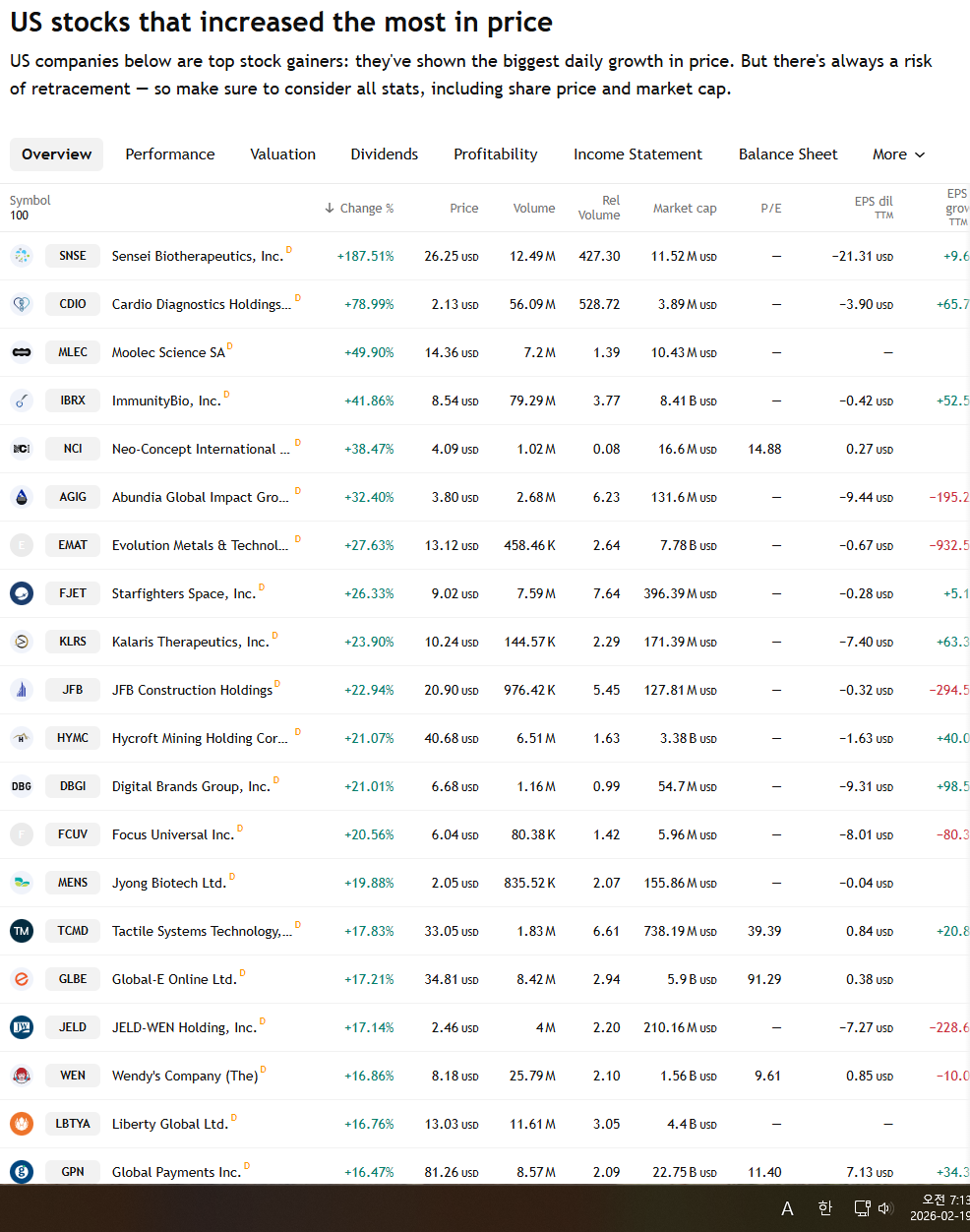This screenshot has height=1232, width=970.
Task: Click the Digital Brands Group DBG logo
Action: (22, 786)
